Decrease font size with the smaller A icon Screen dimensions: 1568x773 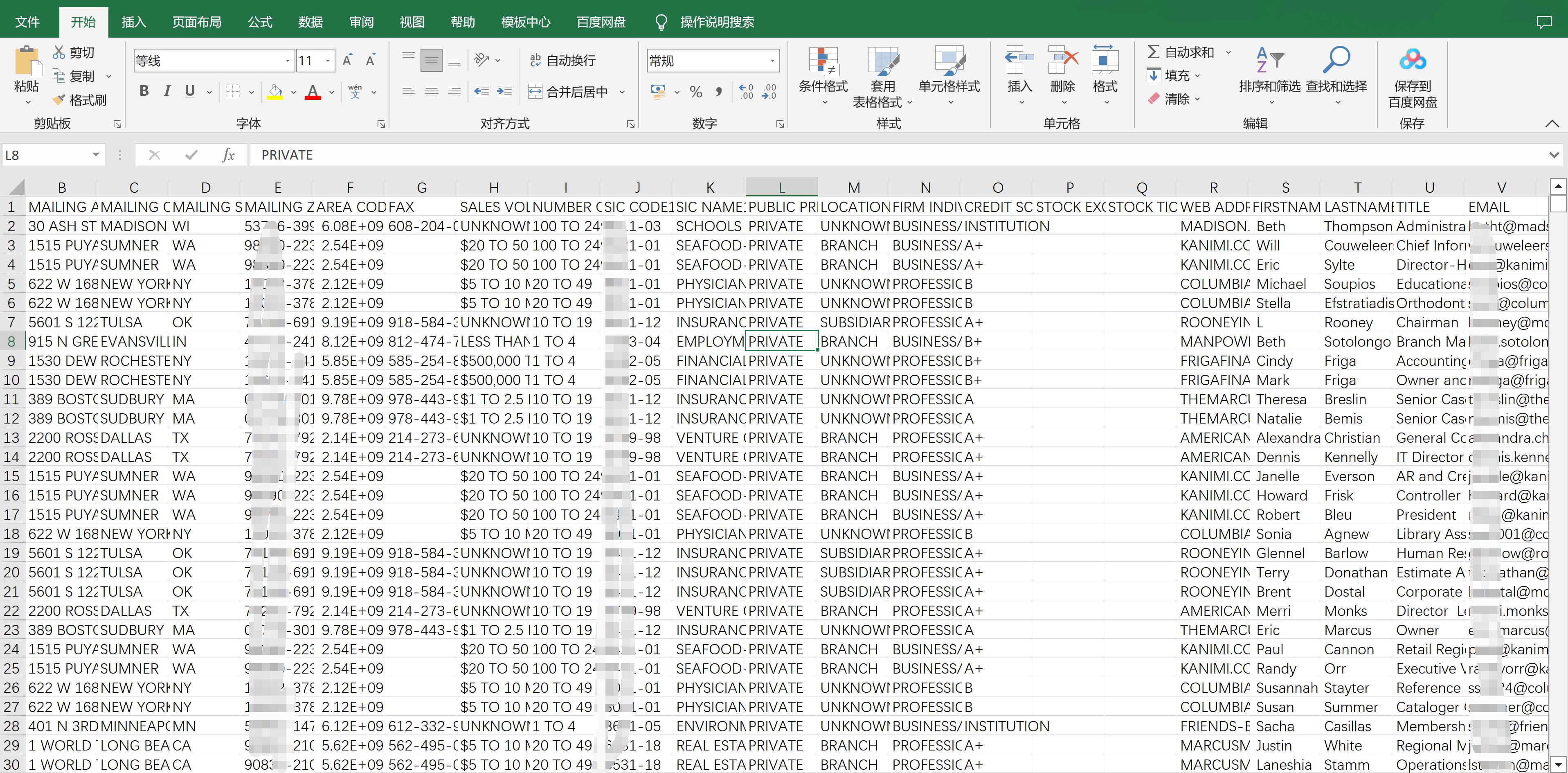[370, 60]
